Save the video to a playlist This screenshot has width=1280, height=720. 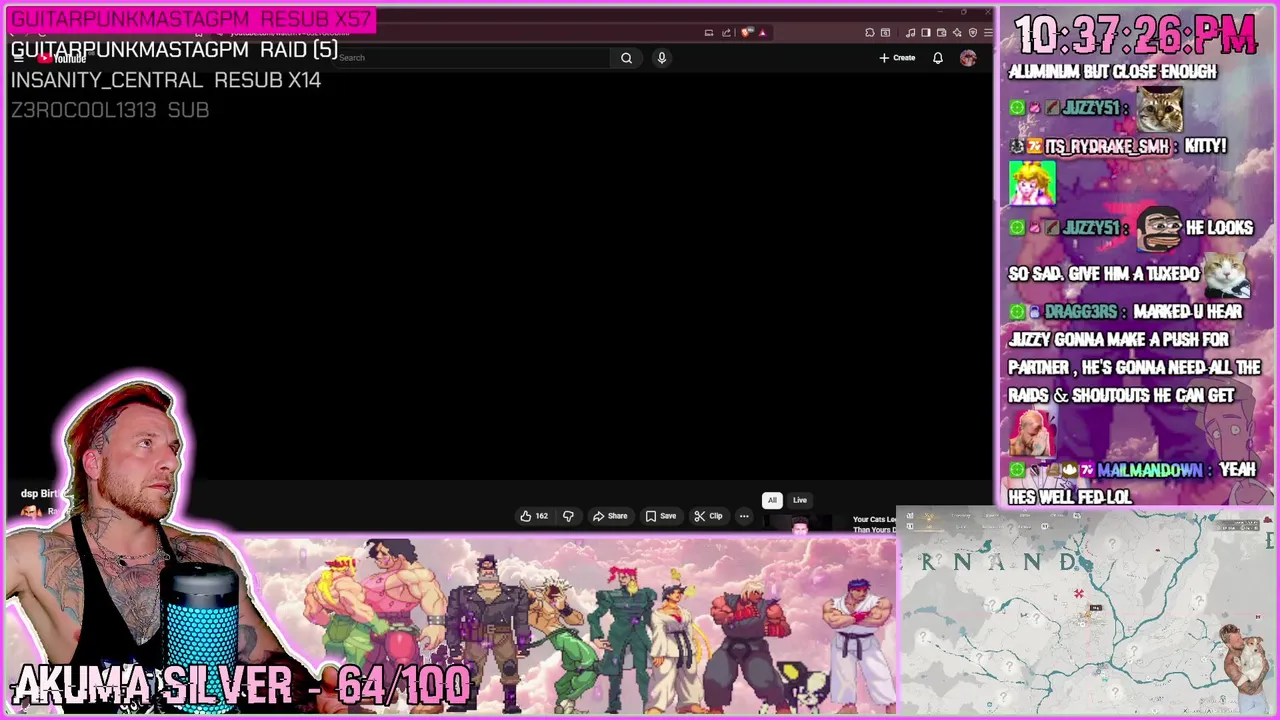(661, 516)
